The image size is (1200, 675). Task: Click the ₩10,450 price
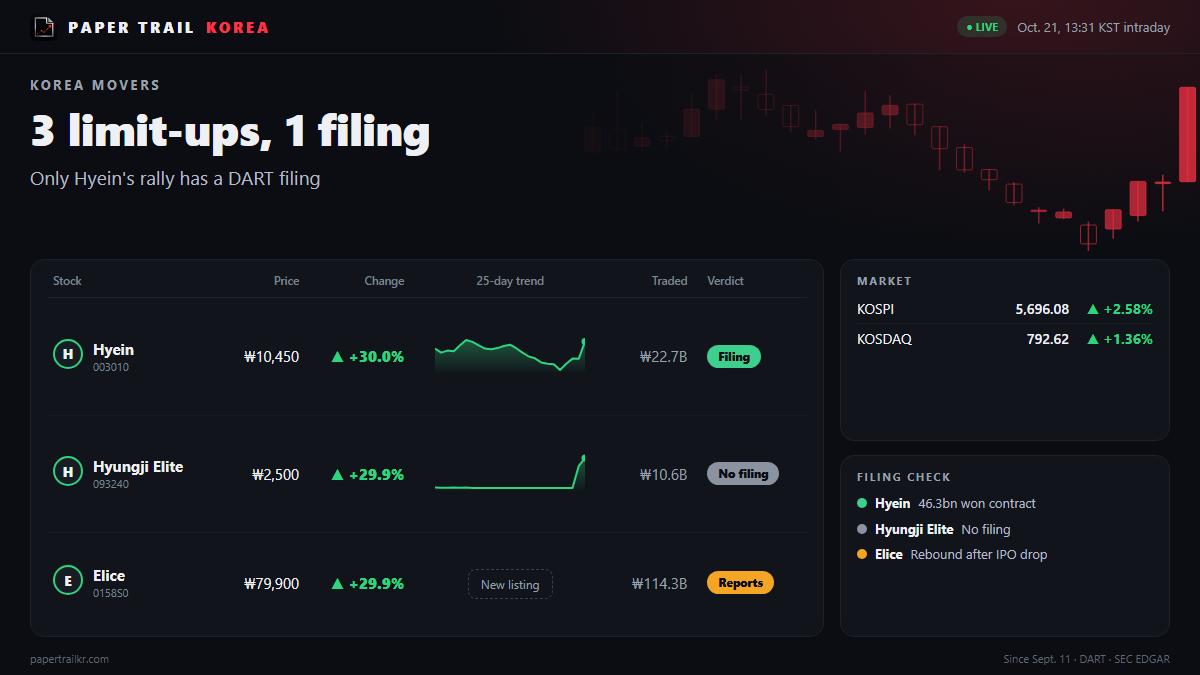(271, 357)
